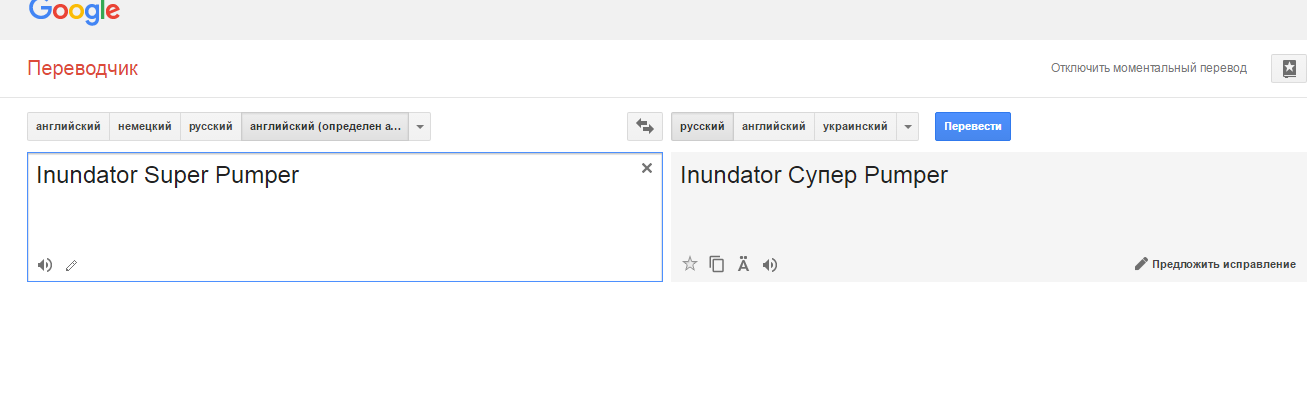
Task: Select German as source language
Action: pyautogui.click(x=144, y=127)
